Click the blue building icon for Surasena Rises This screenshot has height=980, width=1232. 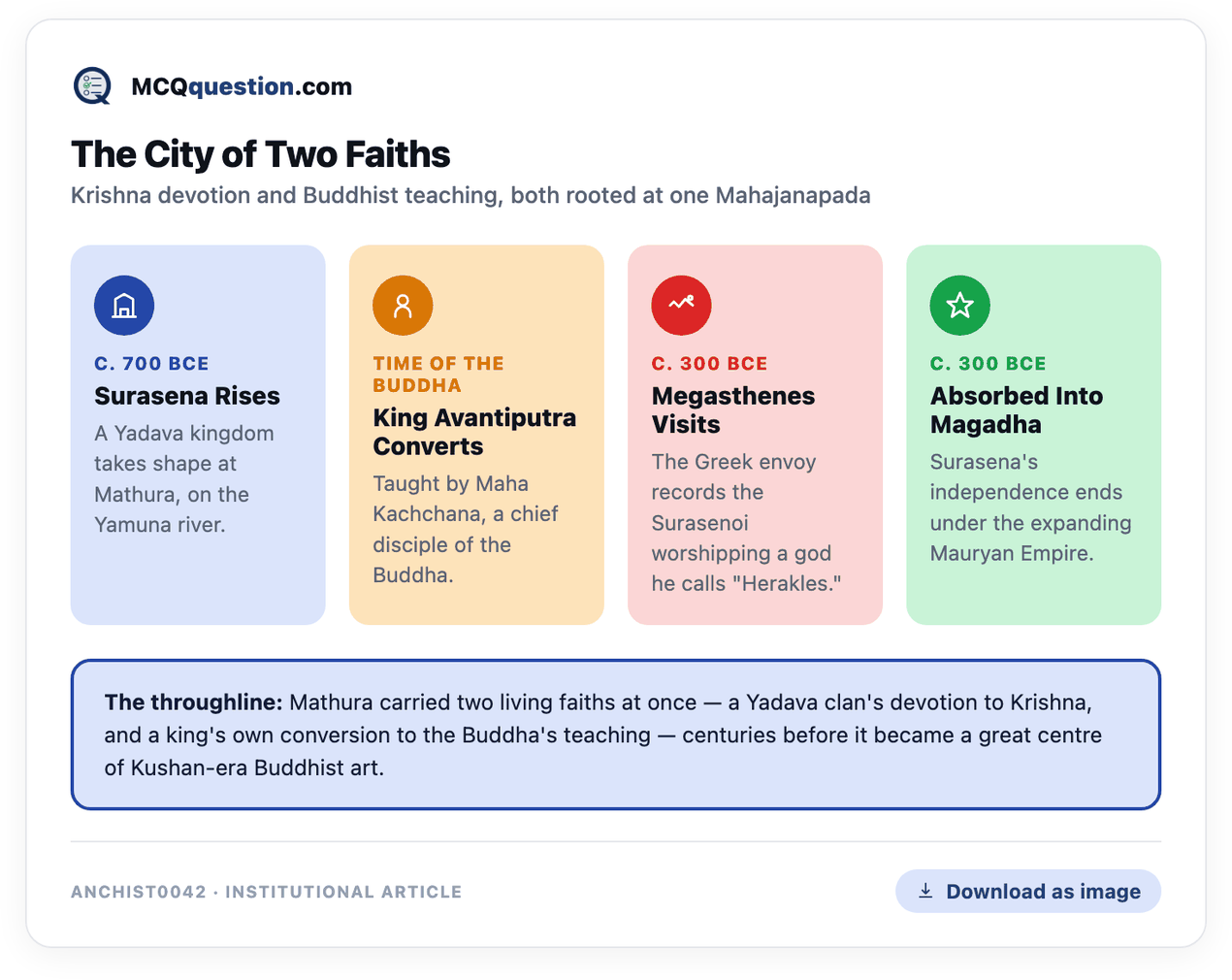click(x=124, y=306)
